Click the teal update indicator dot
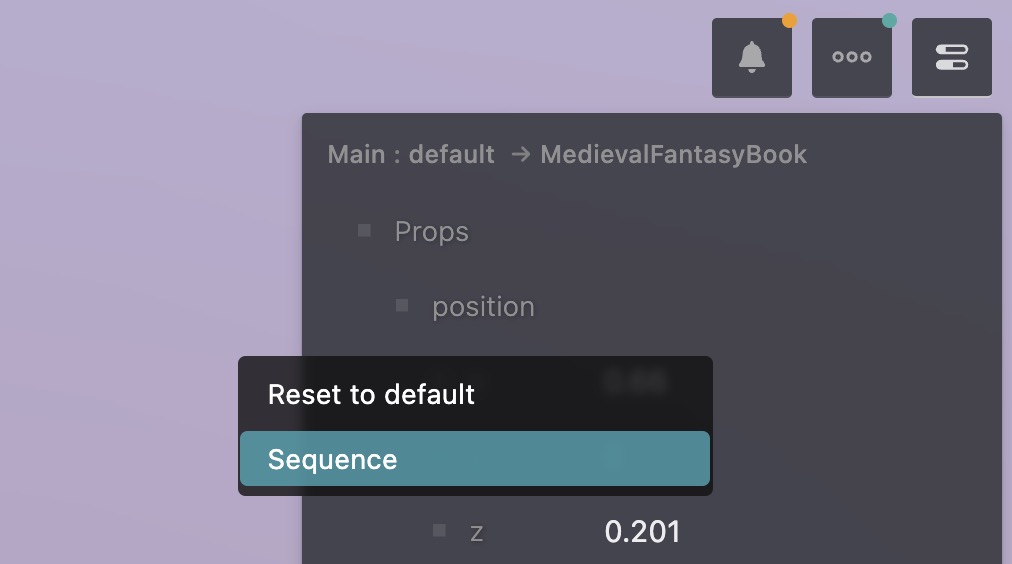This screenshot has width=1012, height=564. 889,21
